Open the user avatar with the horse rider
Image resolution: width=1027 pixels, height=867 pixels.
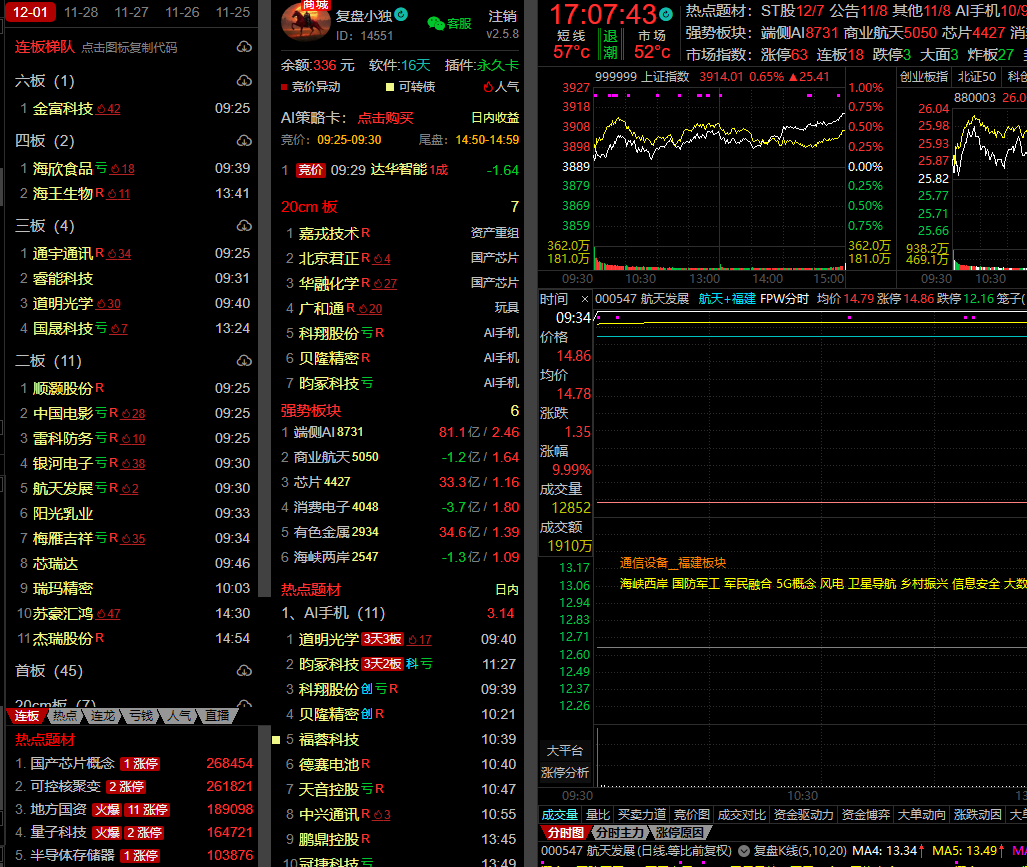[x=306, y=23]
